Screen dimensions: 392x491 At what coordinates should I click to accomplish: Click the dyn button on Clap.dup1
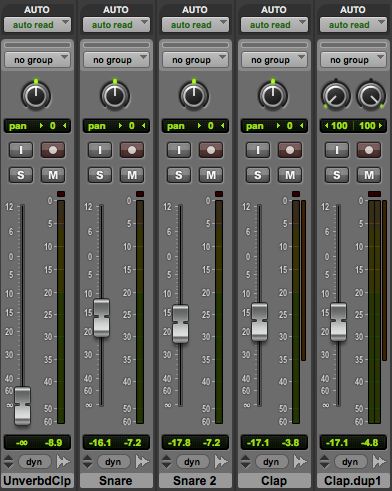(x=350, y=462)
